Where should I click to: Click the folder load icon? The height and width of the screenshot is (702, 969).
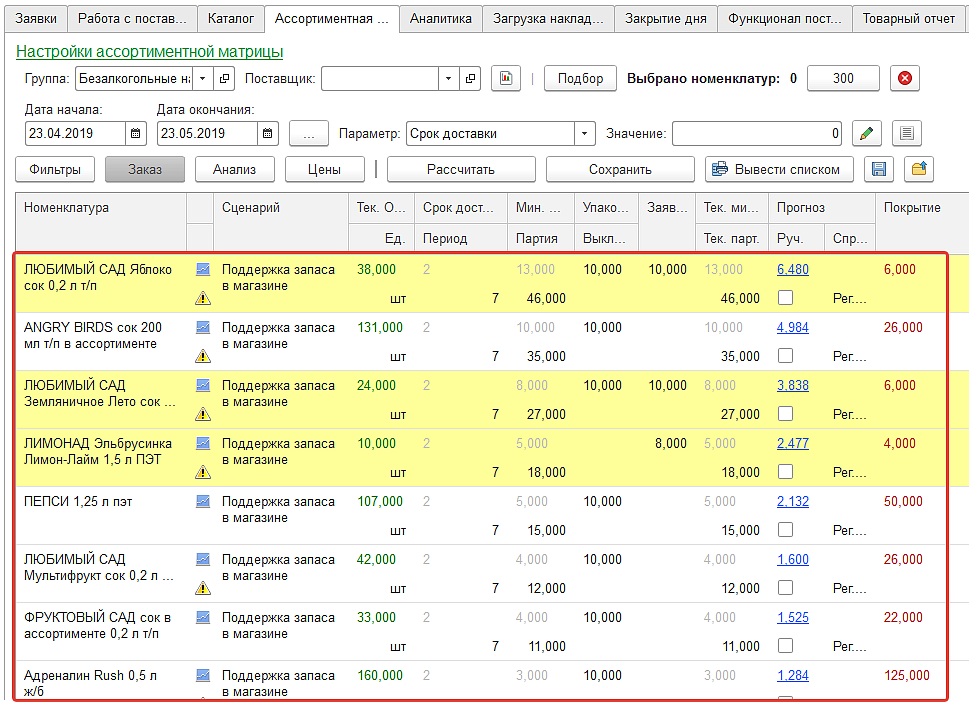click(x=919, y=169)
